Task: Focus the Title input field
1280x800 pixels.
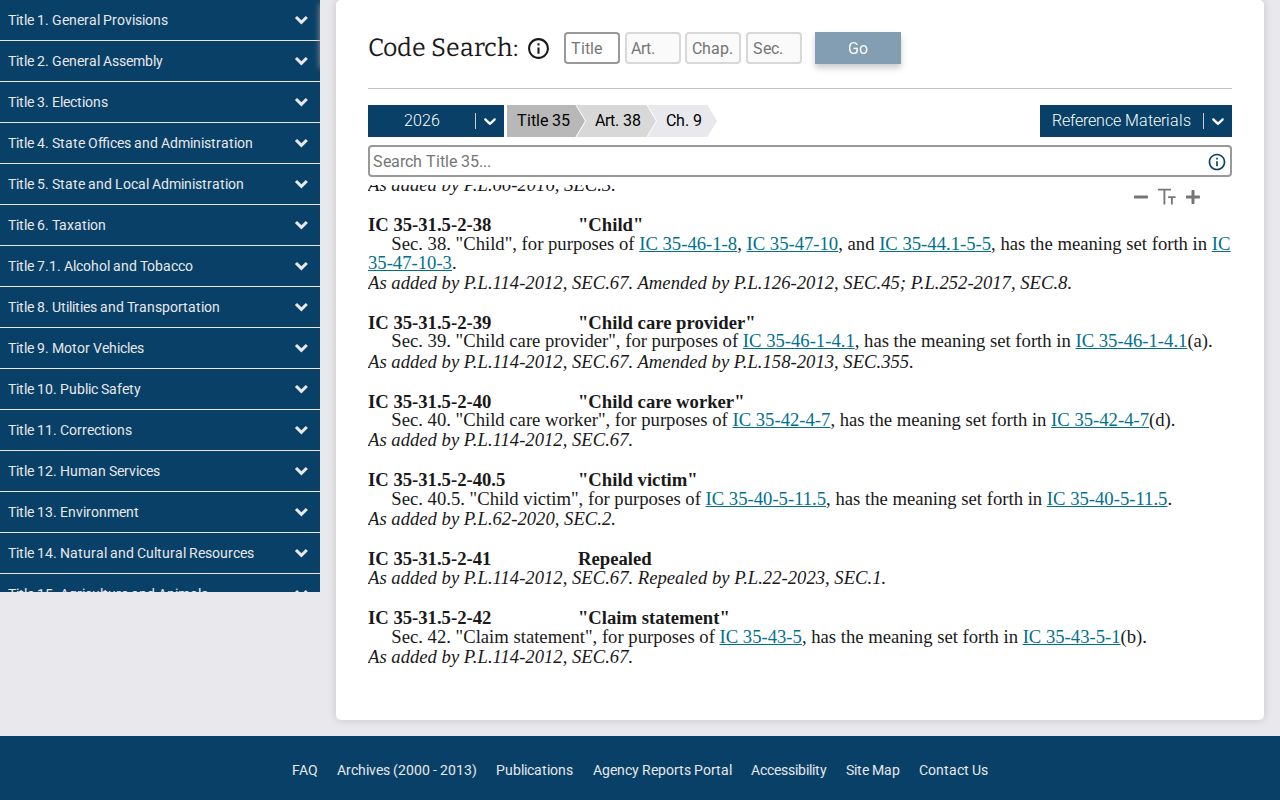Action: (x=592, y=48)
